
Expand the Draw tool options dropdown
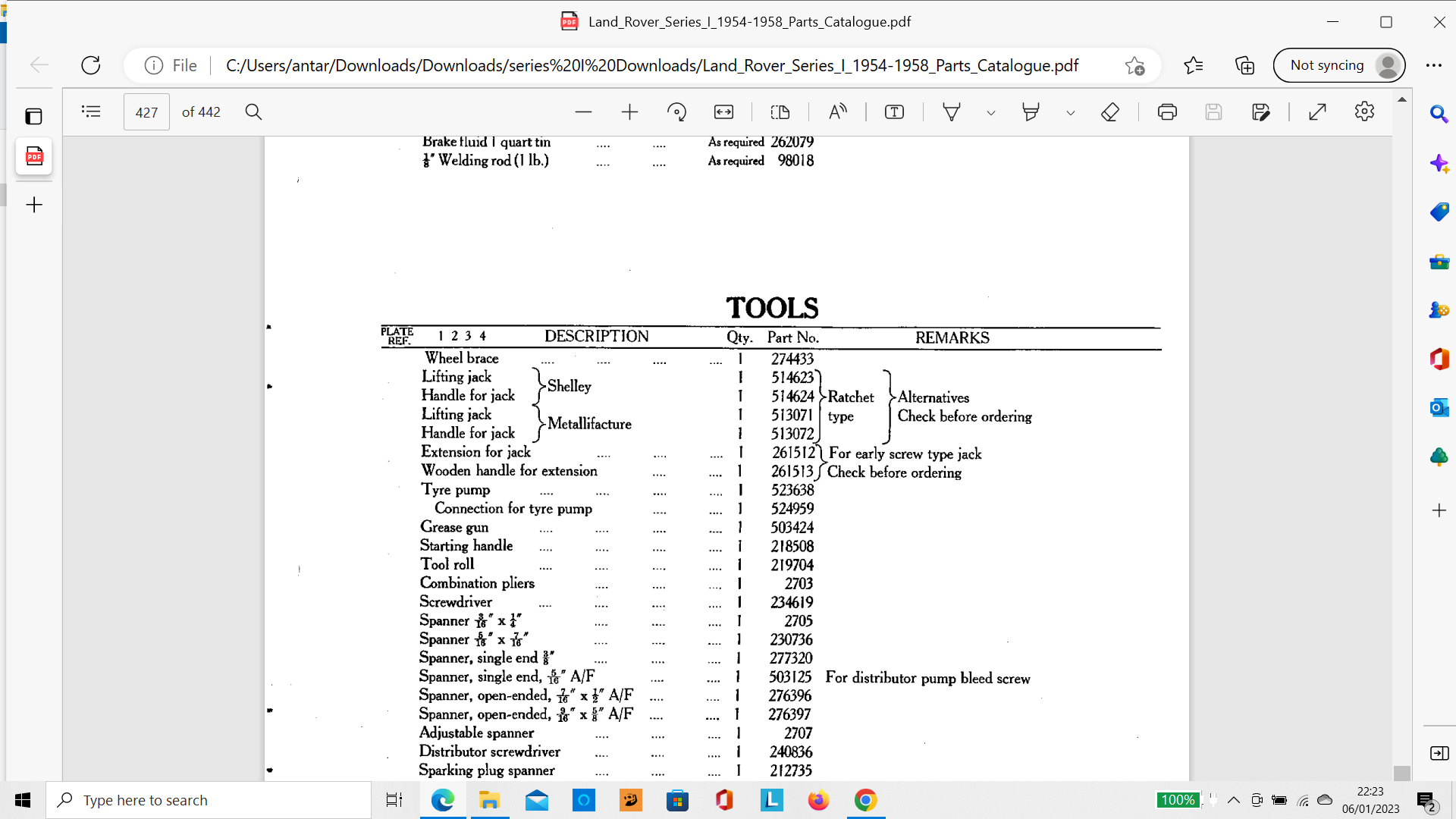tap(990, 113)
